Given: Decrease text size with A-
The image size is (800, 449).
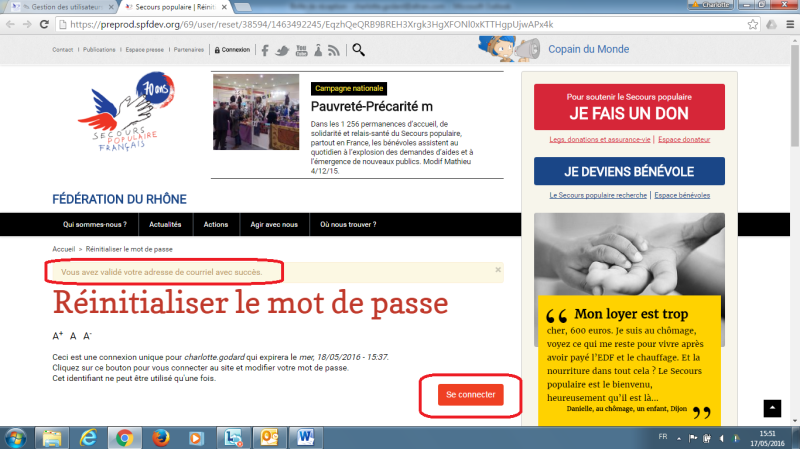Looking at the screenshot, I should (87, 336).
